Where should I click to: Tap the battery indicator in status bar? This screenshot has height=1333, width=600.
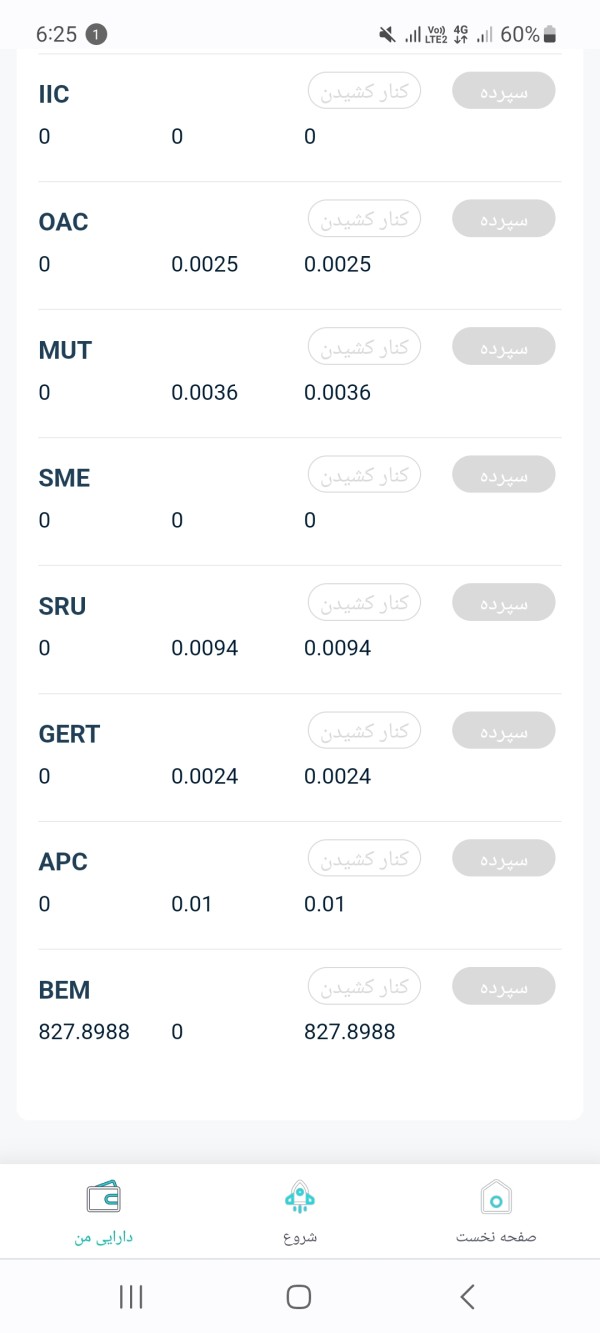[x=549, y=35]
